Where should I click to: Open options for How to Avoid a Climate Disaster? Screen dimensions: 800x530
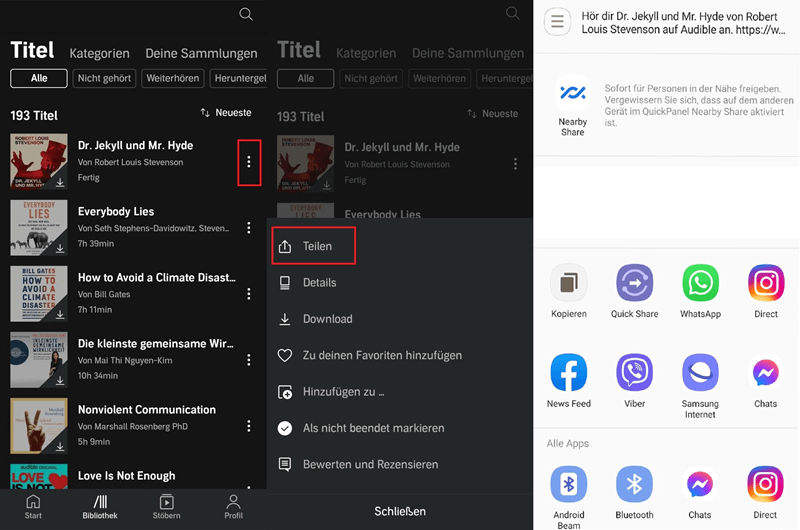[x=248, y=294]
